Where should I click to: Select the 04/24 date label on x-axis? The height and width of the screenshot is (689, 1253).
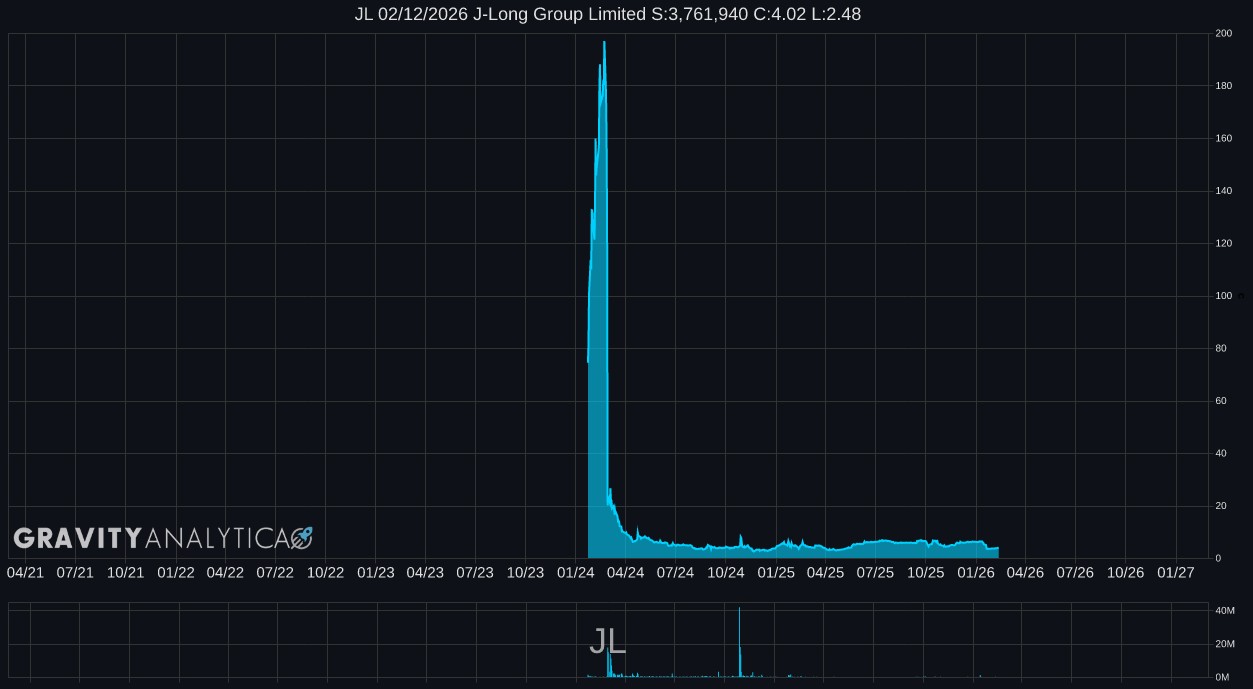pyautogui.click(x=625, y=573)
